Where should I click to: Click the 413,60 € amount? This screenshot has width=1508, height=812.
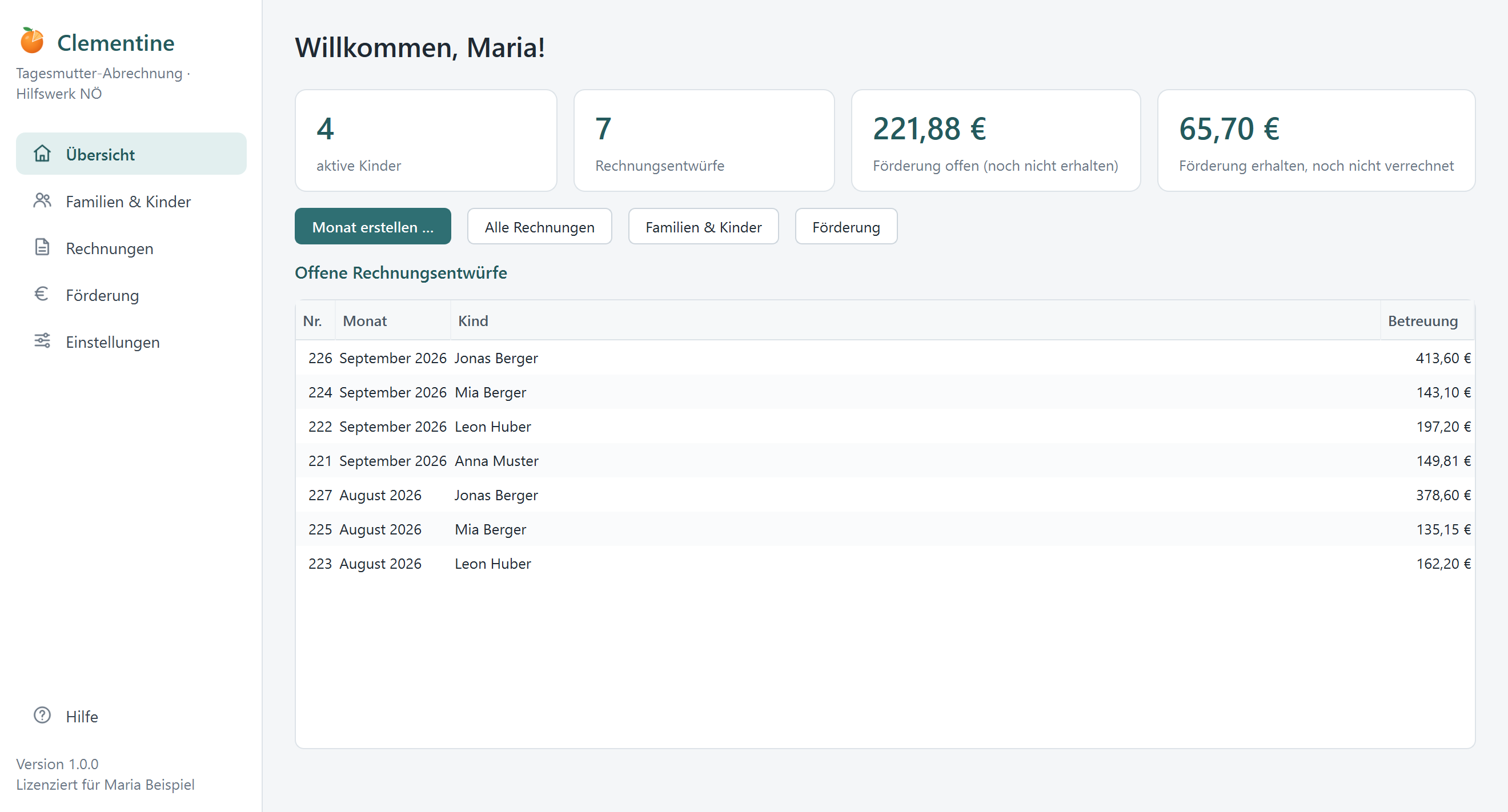1443,357
